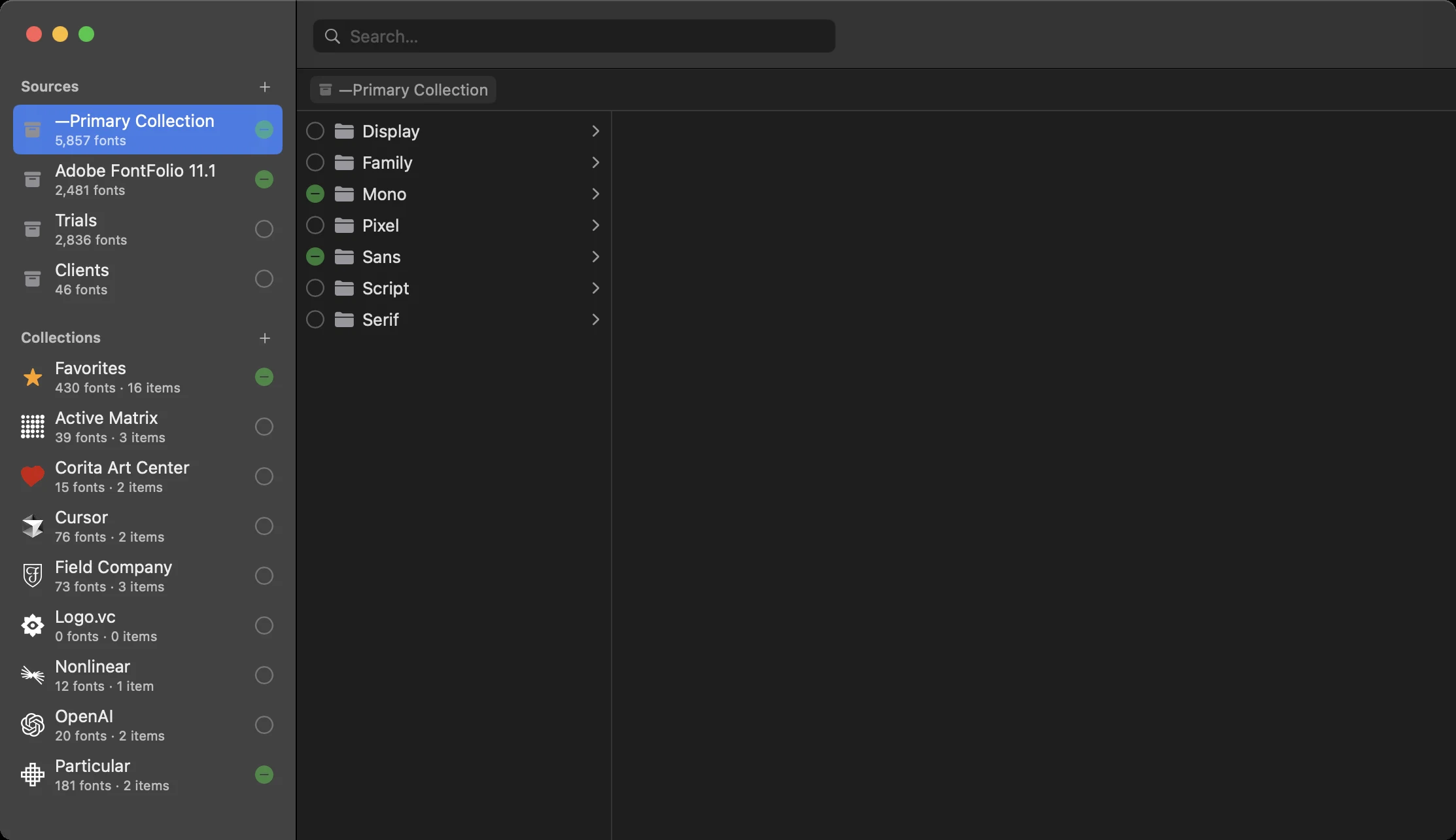The image size is (1456, 840).
Task: Activate the Script folder circle toggle
Action: (x=315, y=288)
